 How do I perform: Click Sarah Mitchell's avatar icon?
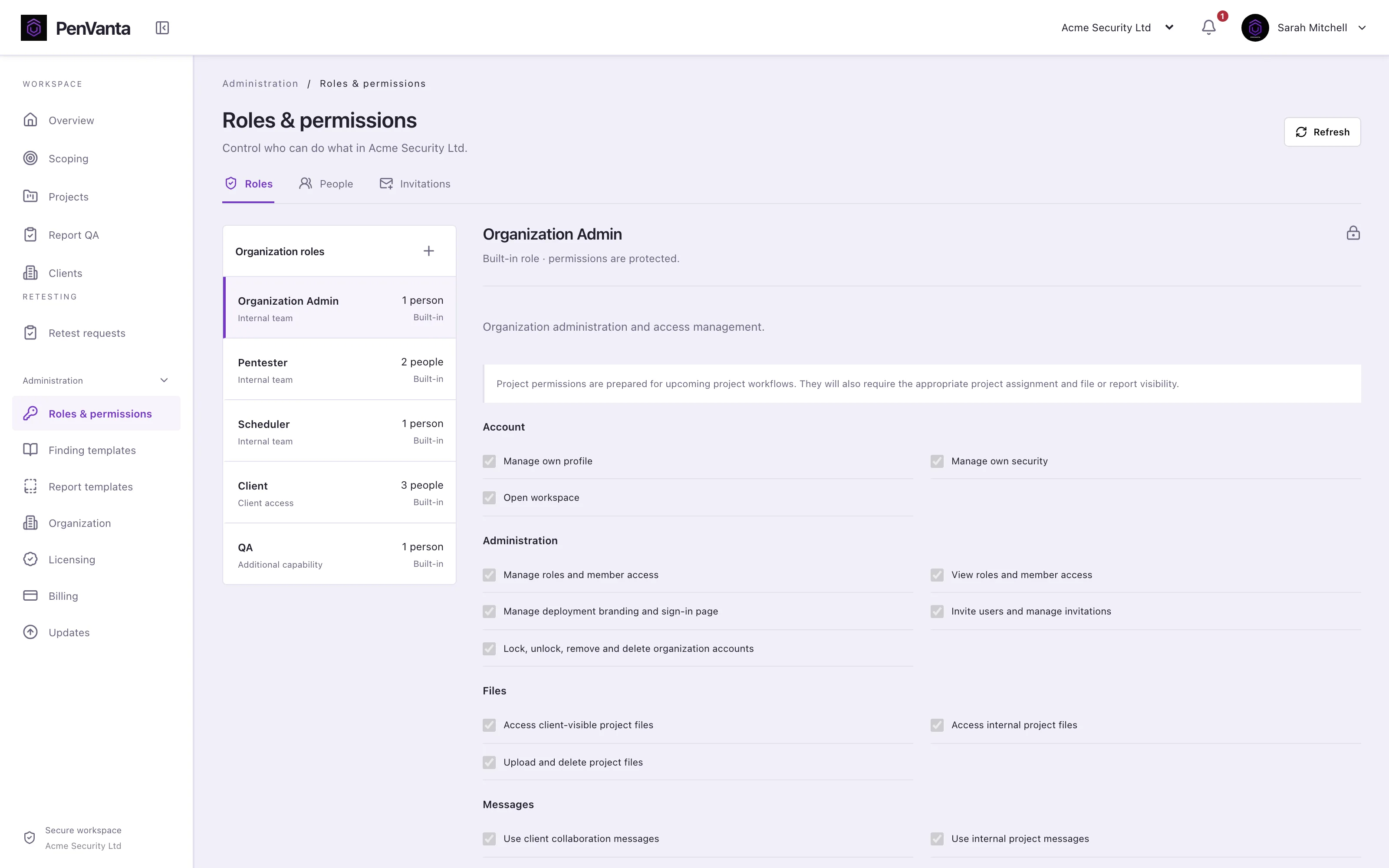1255,27
